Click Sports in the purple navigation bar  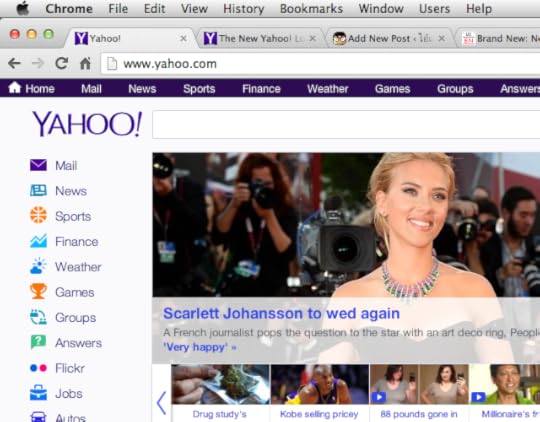click(199, 89)
